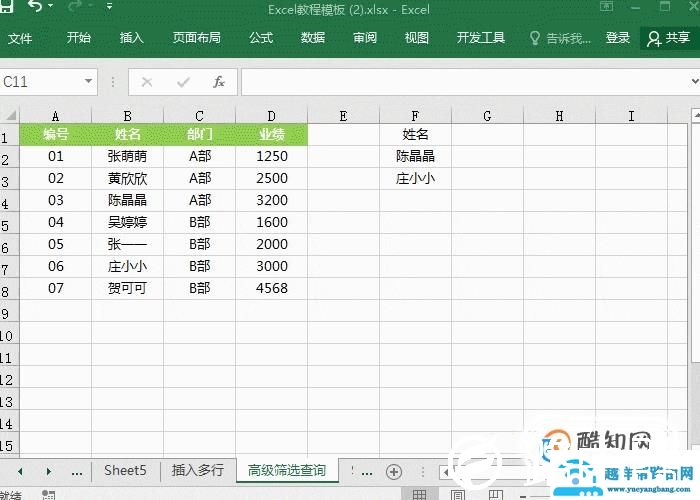Click the Cancel (X) formula bar icon
This screenshot has width=700, height=500.
pos(147,82)
